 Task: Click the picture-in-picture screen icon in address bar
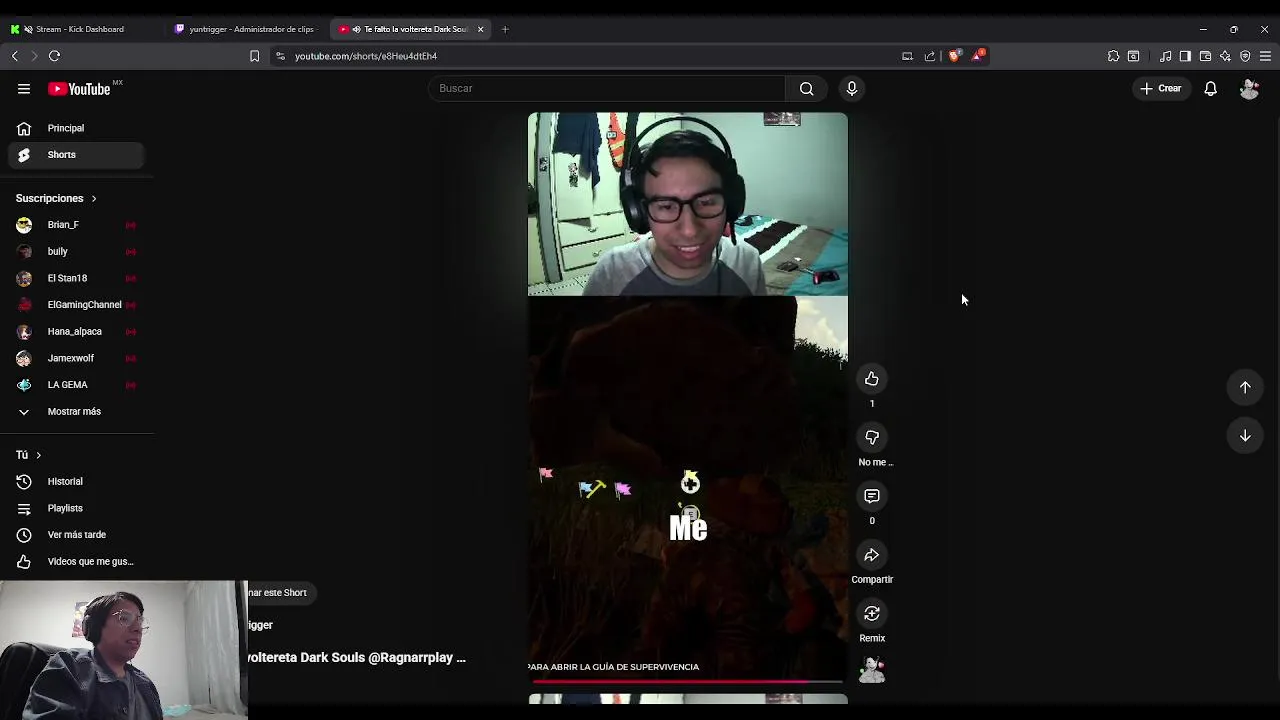pyautogui.click(x=907, y=56)
